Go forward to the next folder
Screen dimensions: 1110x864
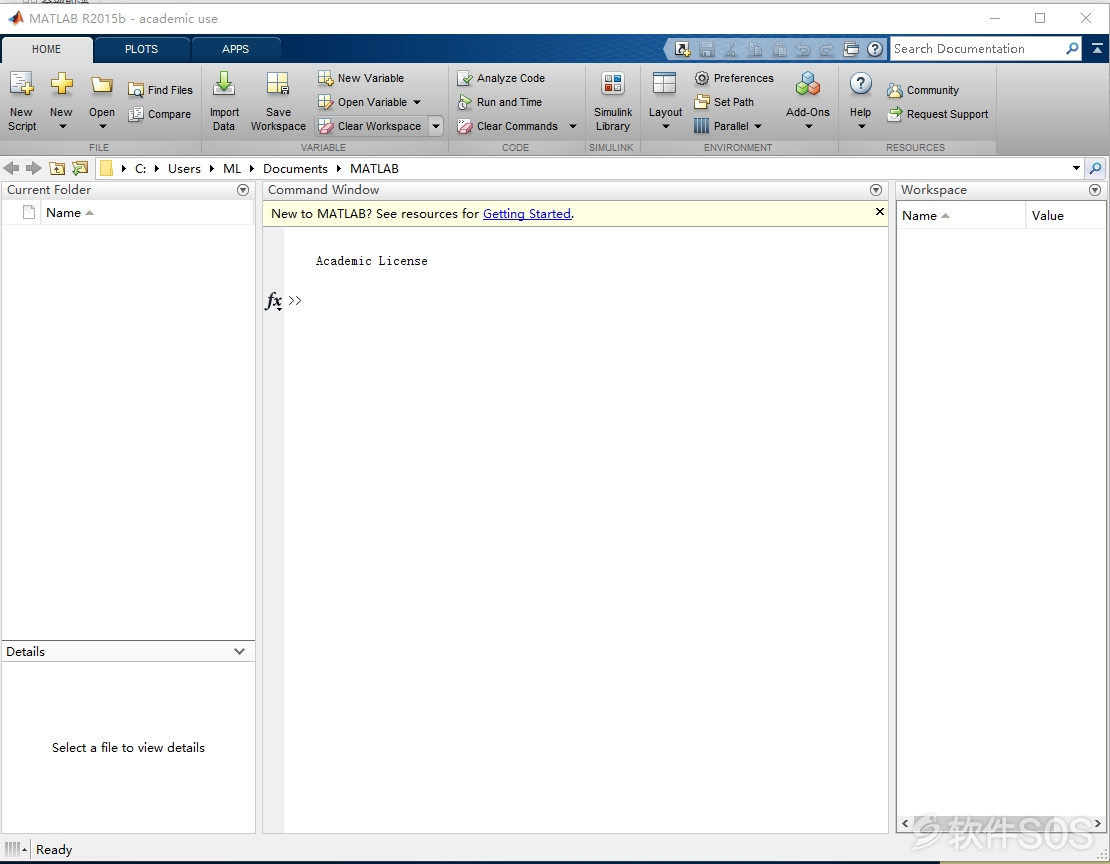(x=33, y=168)
